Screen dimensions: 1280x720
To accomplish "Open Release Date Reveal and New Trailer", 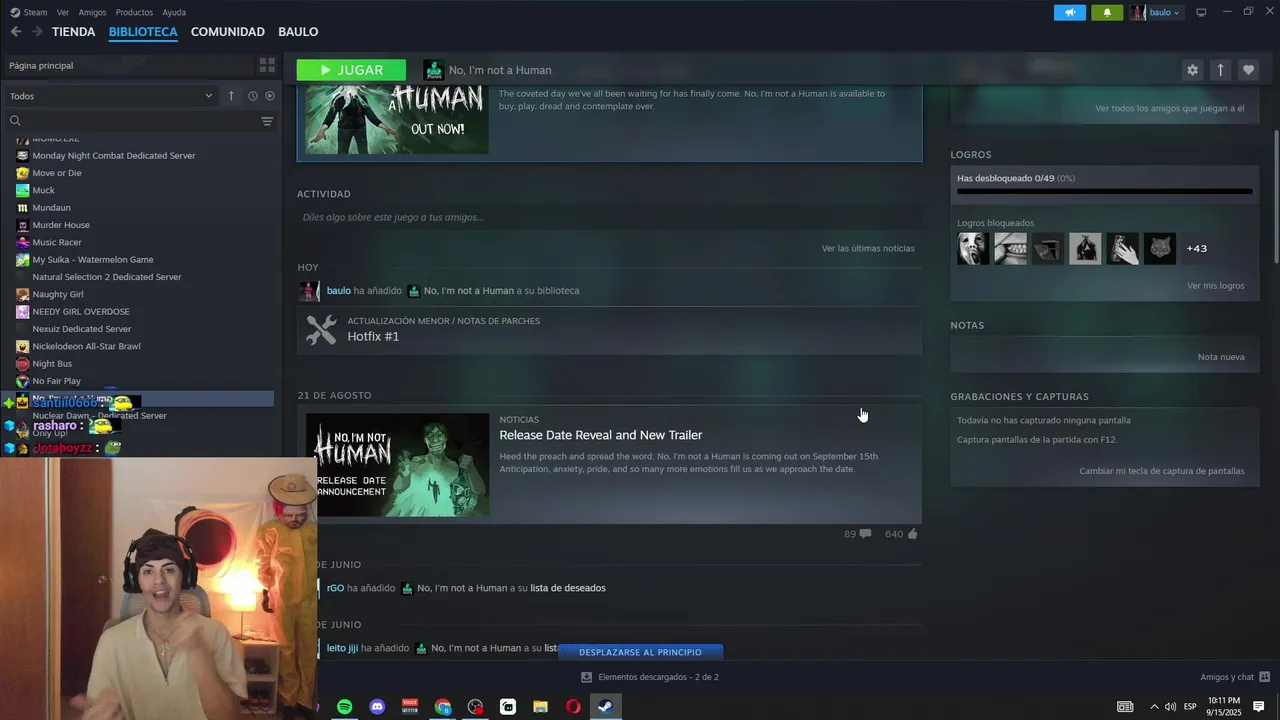I will 600,435.
